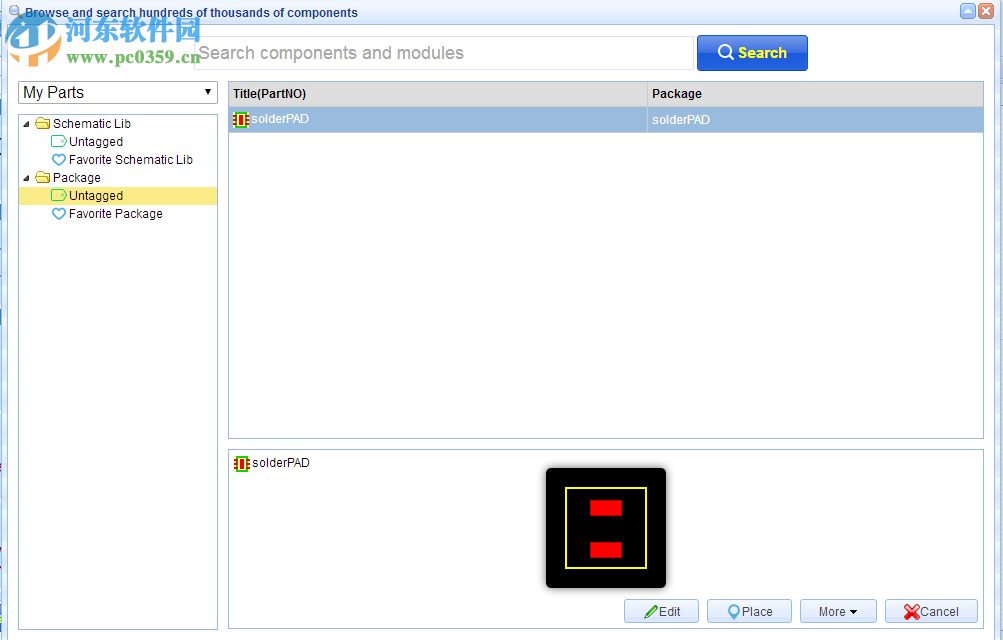
Task: Open Favorite Schematic Lib item
Action: point(130,160)
